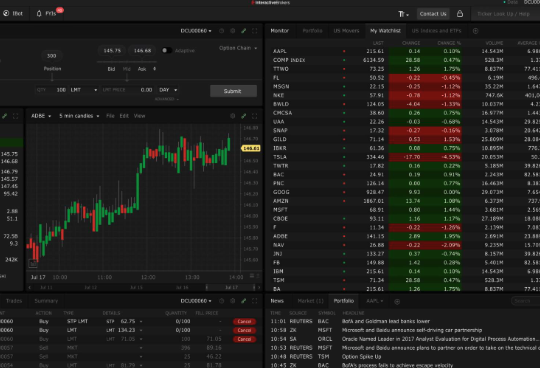Open the chart View menu
The height and width of the screenshot is (368, 540).
(x=139, y=116)
